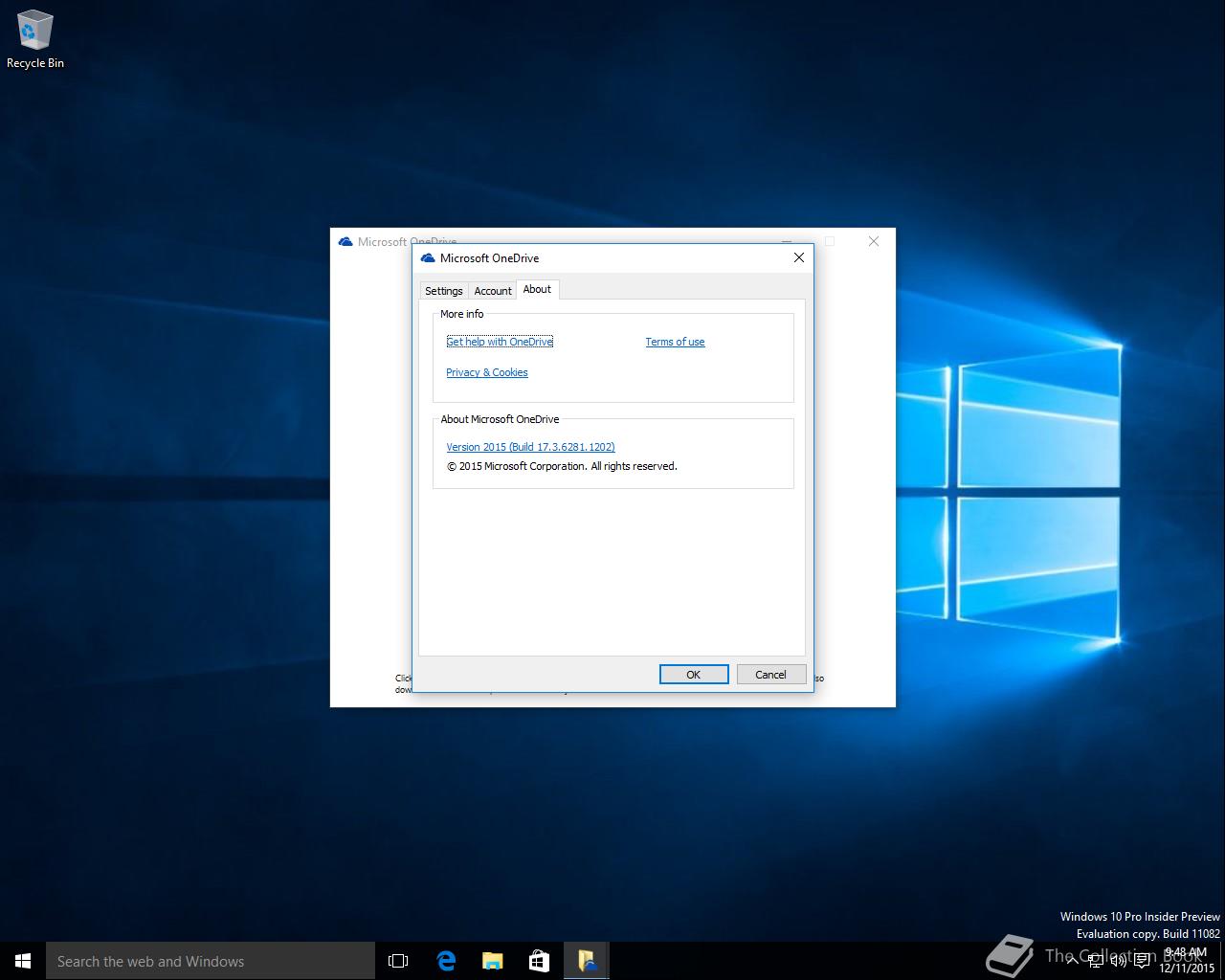The image size is (1225, 980).
Task: Open Get help with OneDrive link
Action: point(500,342)
